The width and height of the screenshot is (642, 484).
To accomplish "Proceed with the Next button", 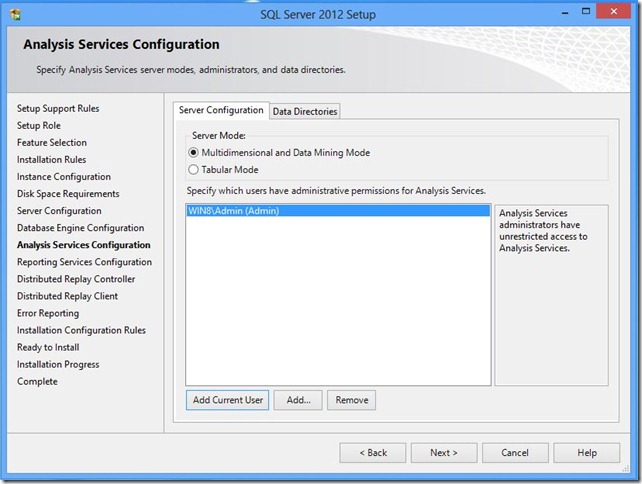I will click(x=444, y=453).
